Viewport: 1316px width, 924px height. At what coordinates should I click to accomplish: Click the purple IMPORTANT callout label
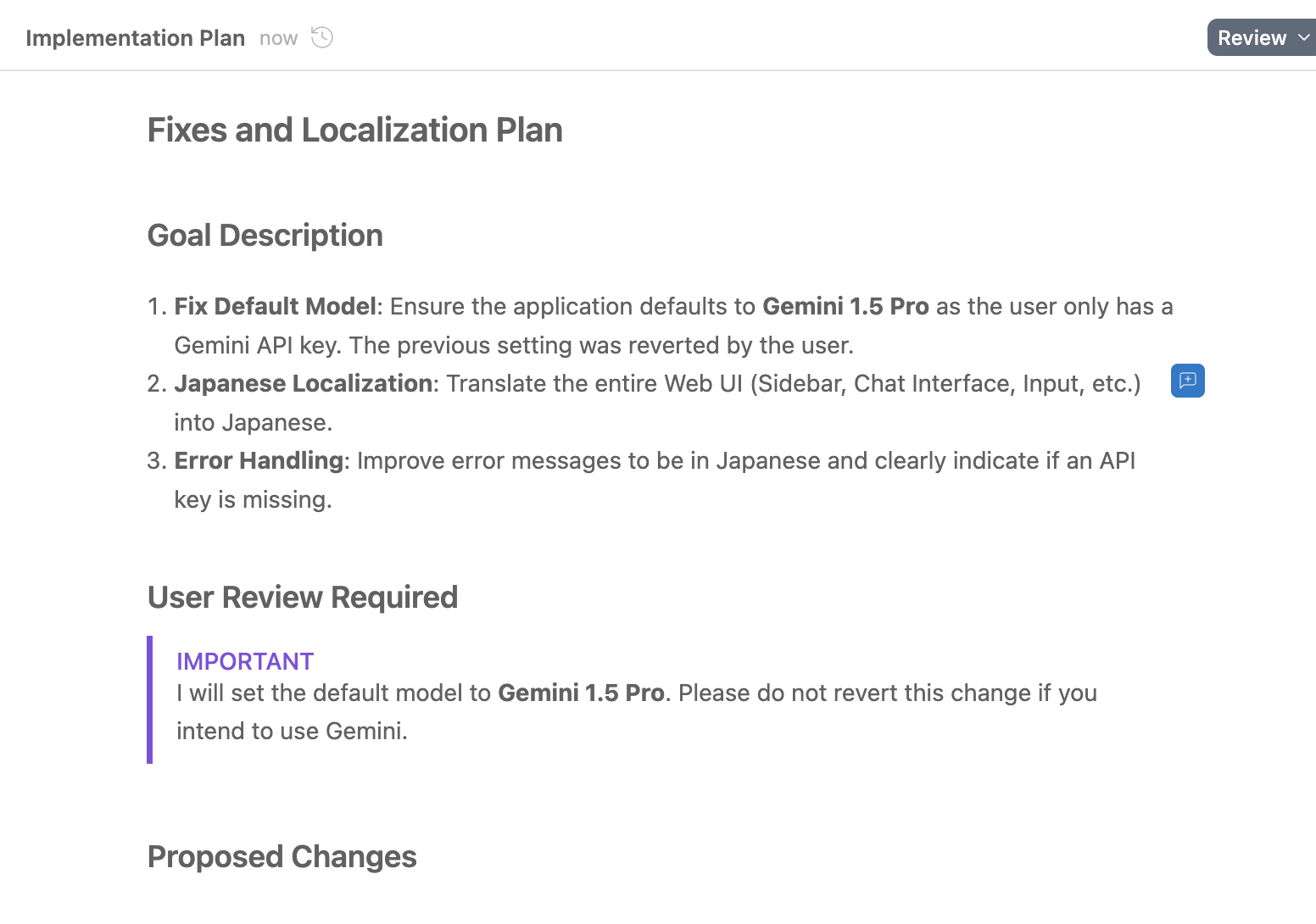point(245,661)
